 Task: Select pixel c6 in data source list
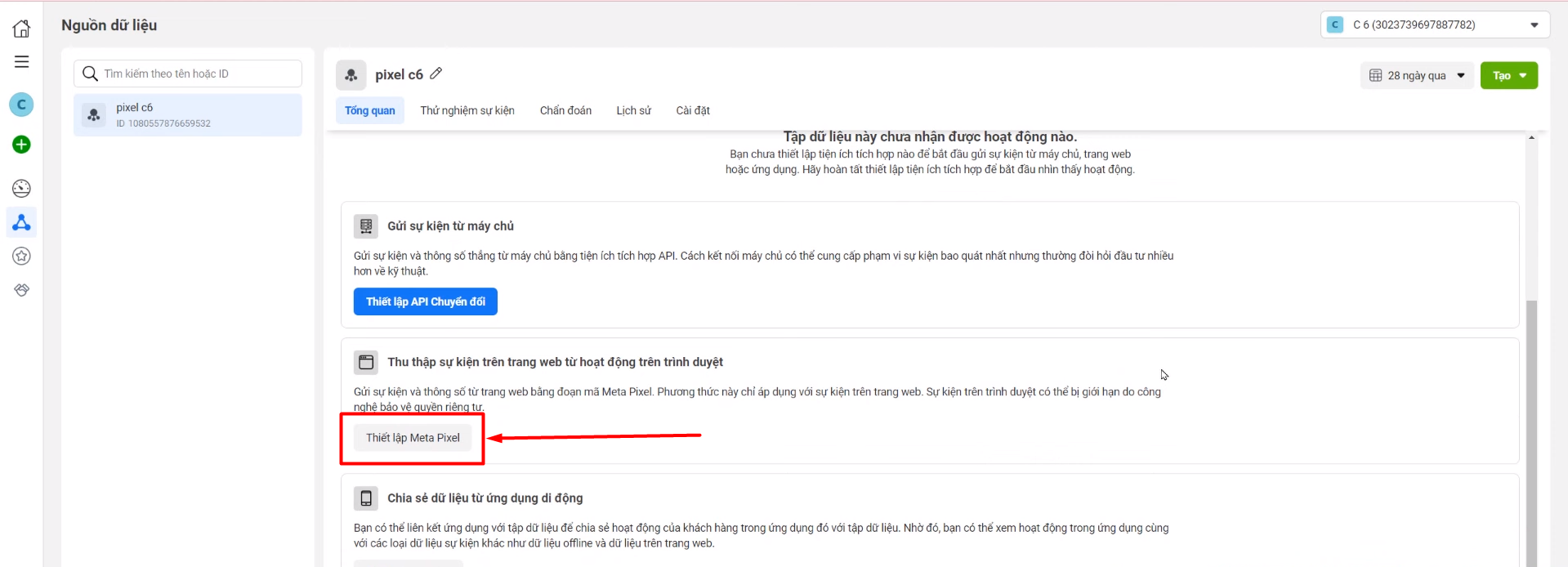click(x=187, y=115)
